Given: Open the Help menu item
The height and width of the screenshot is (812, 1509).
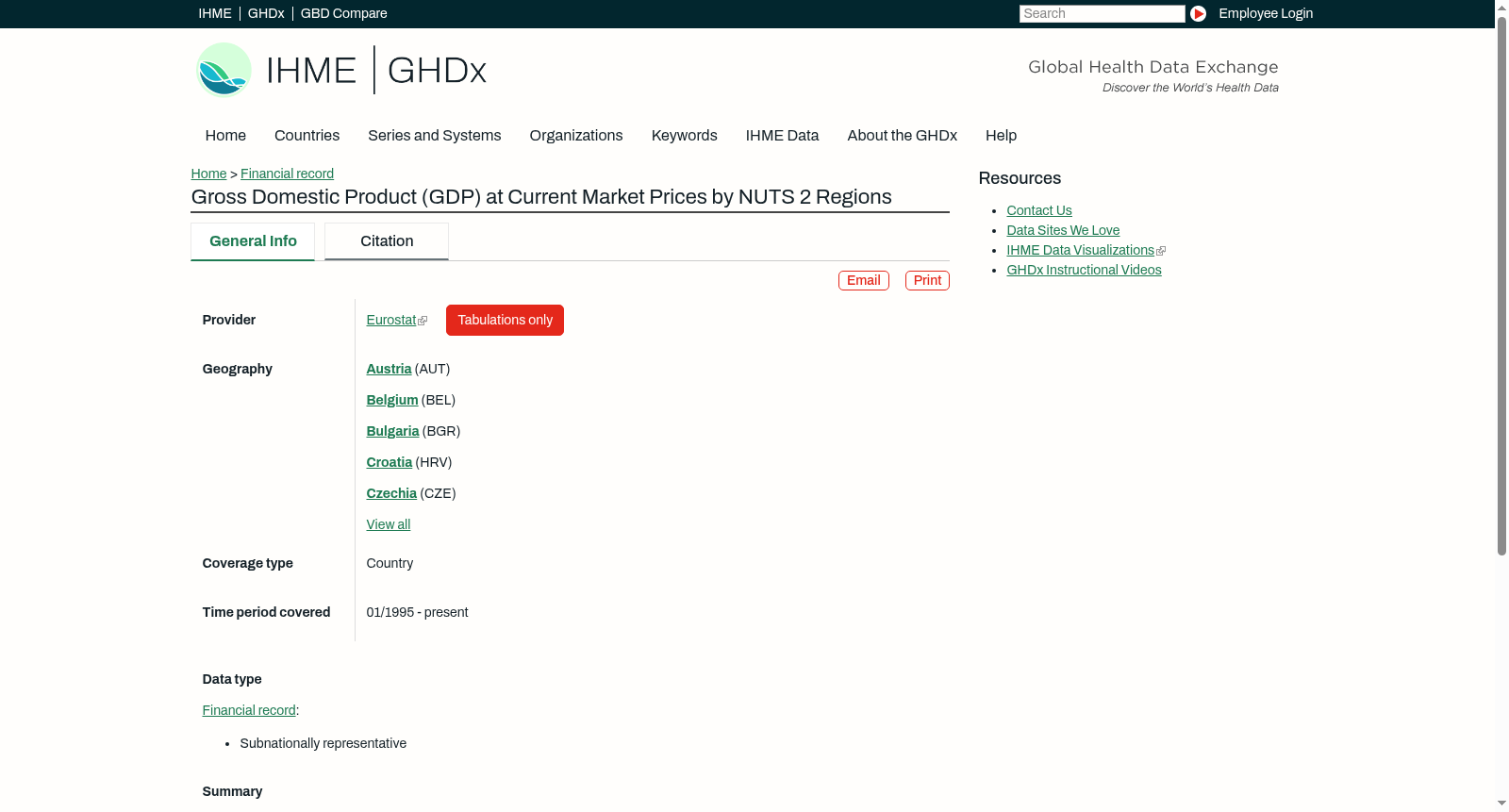Looking at the screenshot, I should coord(1001,135).
